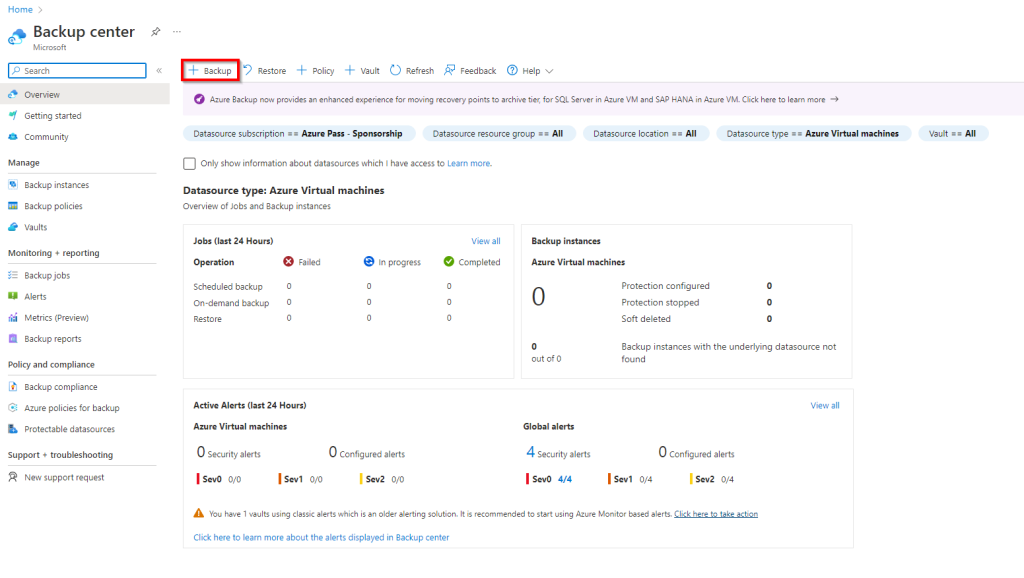Image resolution: width=1024 pixels, height=578 pixels.
Task: Click the Protectable datasources icon
Action: (x=13, y=429)
